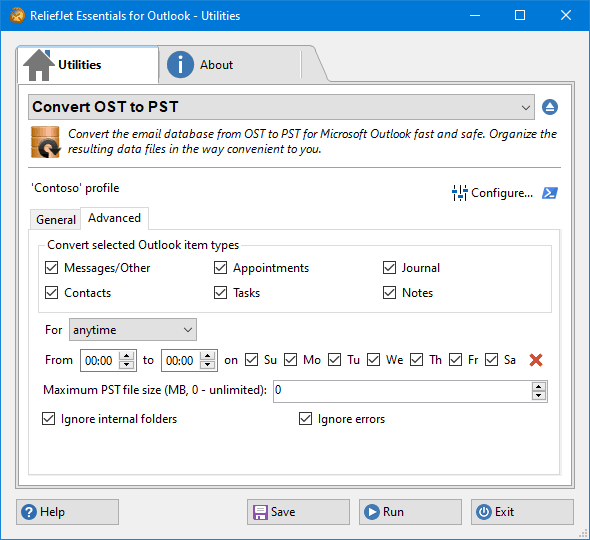The height and width of the screenshot is (540, 590).
Task: Uncheck the Su day checkbox
Action: 251,360
